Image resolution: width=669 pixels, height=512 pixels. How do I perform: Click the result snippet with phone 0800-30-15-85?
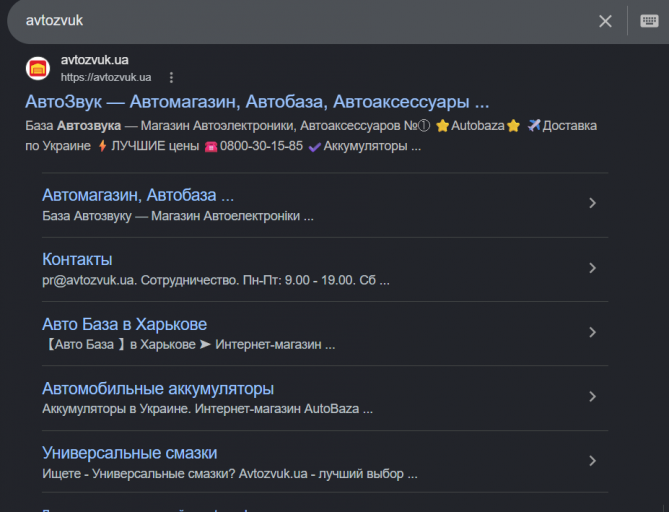pyautogui.click(x=311, y=136)
